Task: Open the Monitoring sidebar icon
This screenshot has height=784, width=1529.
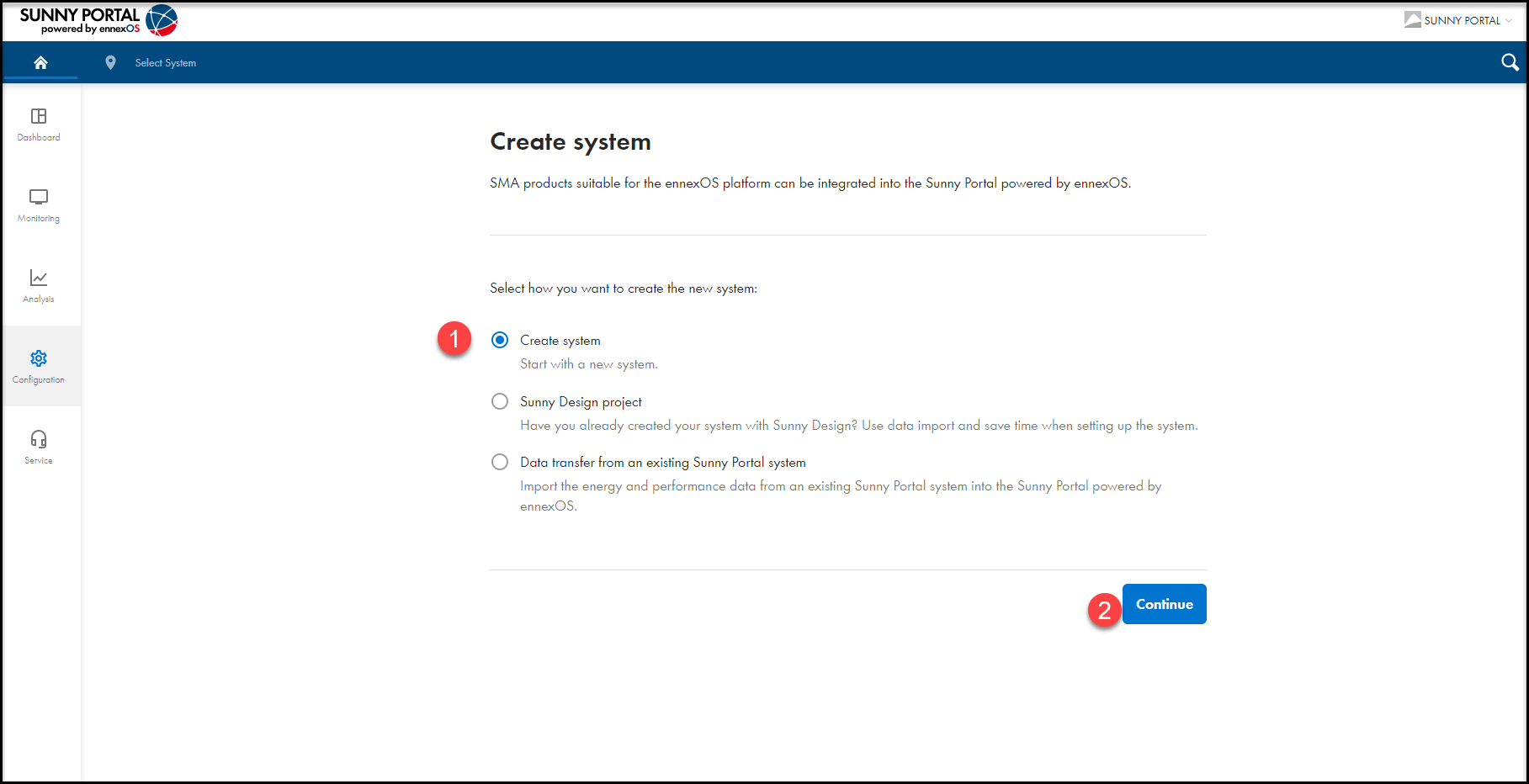Action: coord(39,197)
